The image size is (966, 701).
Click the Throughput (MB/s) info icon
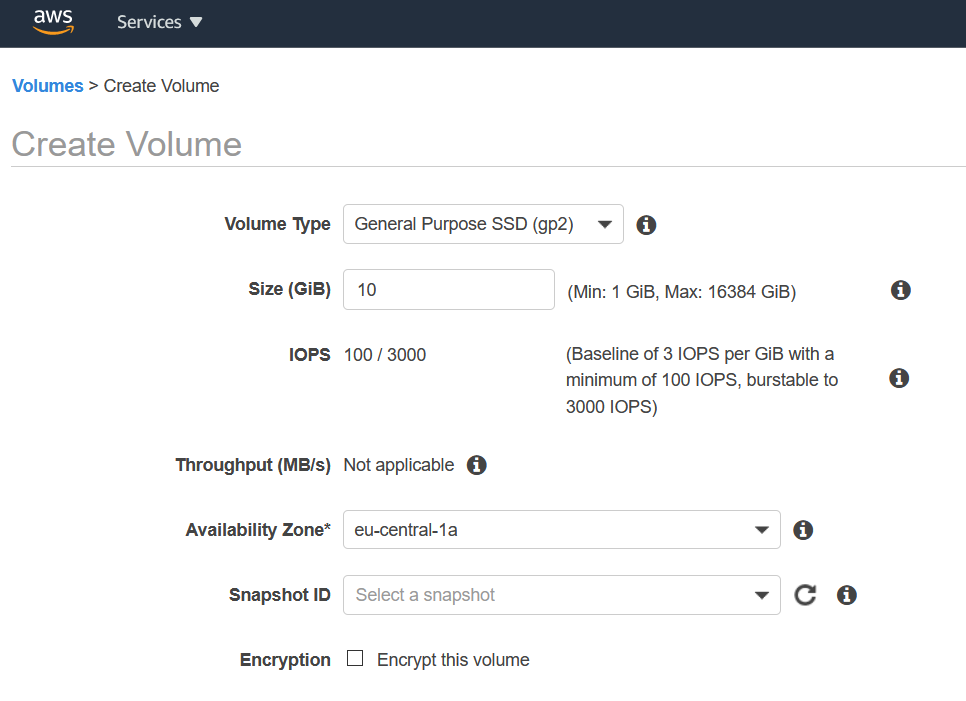(477, 465)
